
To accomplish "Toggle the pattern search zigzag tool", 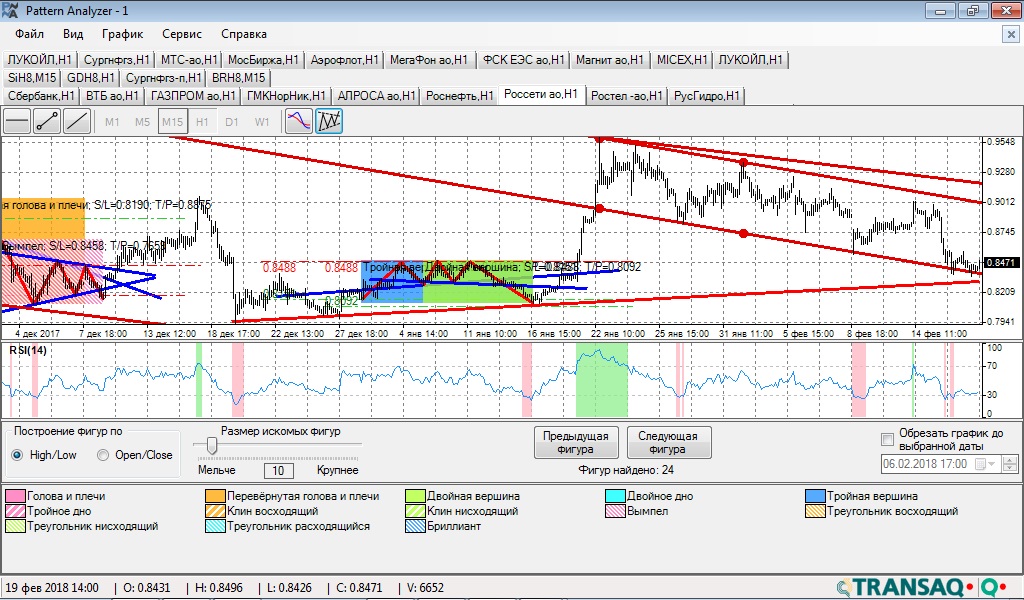I will 329,121.
